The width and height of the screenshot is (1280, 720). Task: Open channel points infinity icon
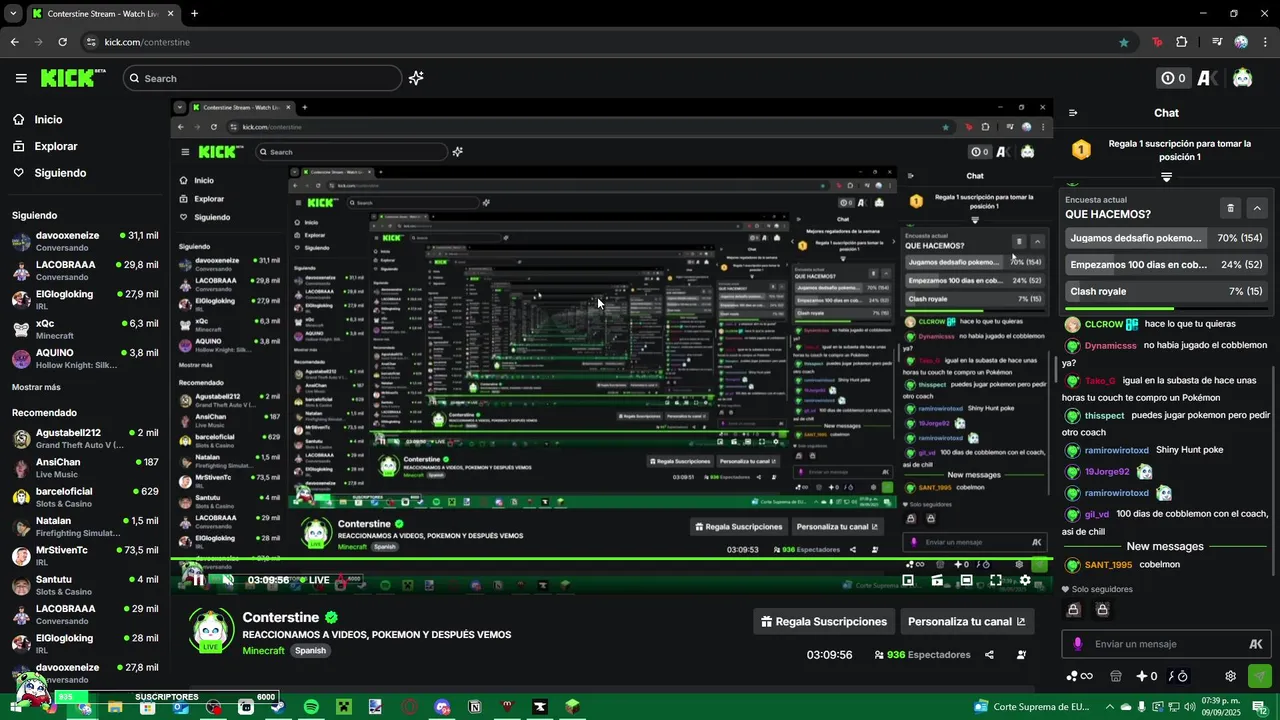click(1080, 676)
